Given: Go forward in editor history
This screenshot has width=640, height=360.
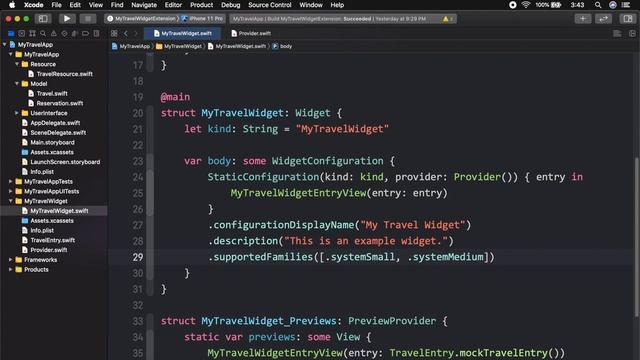Looking at the screenshot, I should (x=136, y=33).
